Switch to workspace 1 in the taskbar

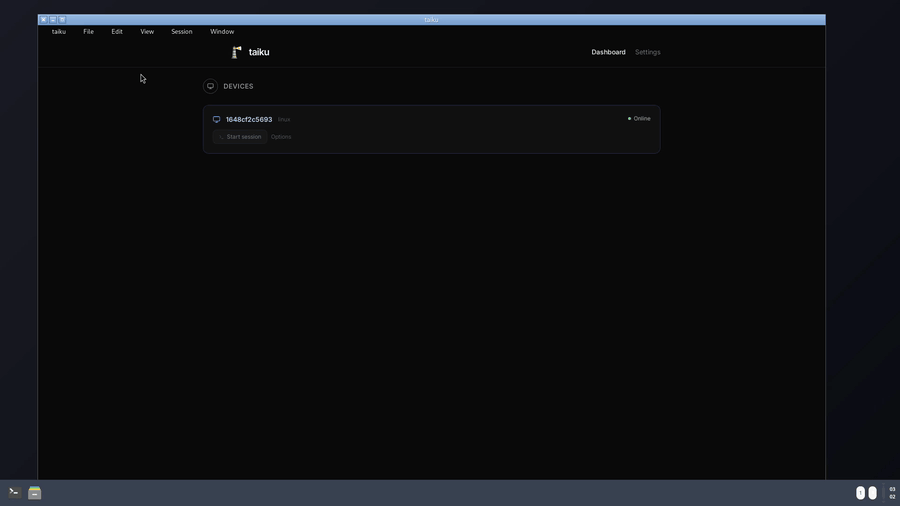(860, 493)
